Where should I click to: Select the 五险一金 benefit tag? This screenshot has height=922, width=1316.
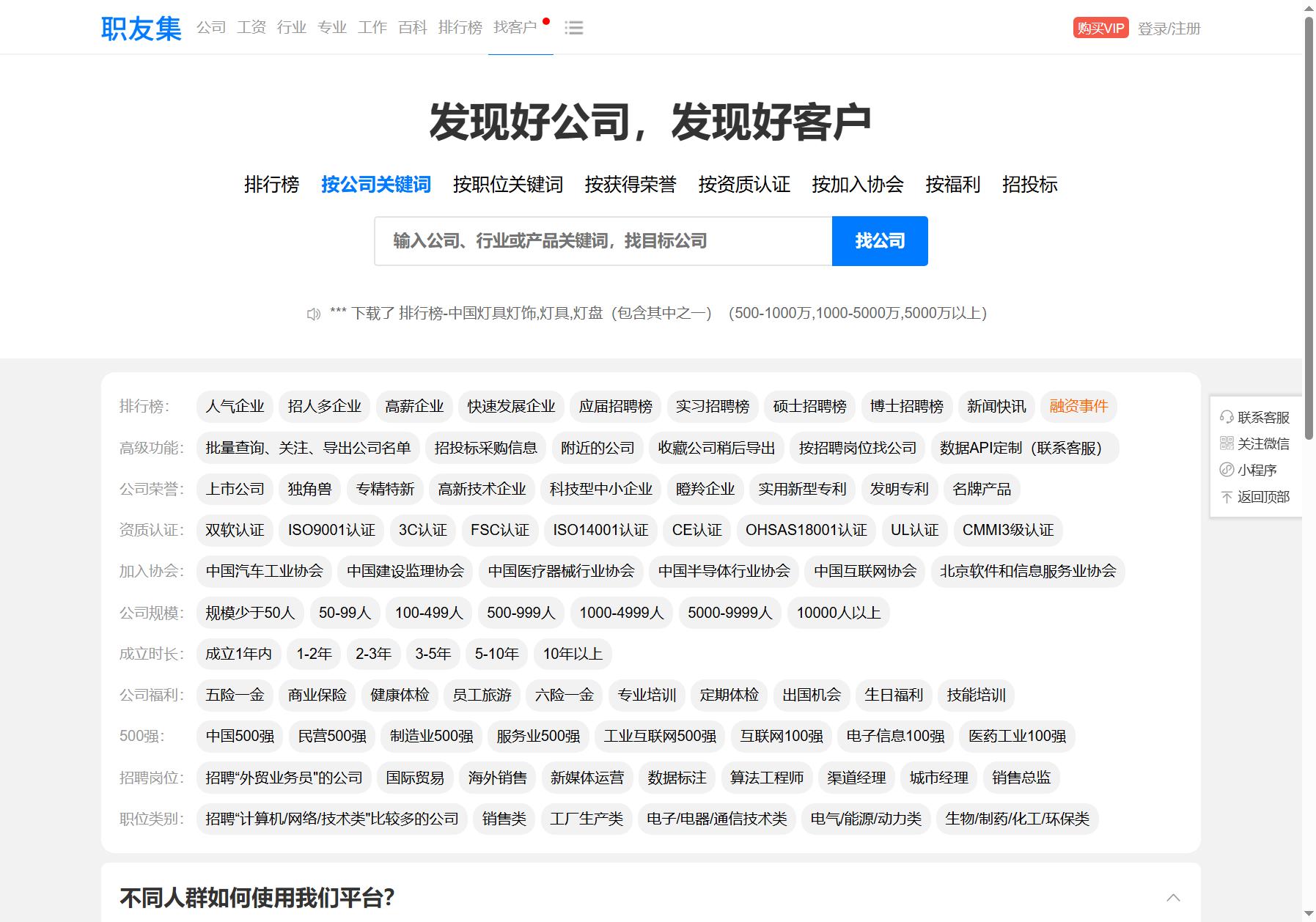(x=235, y=695)
